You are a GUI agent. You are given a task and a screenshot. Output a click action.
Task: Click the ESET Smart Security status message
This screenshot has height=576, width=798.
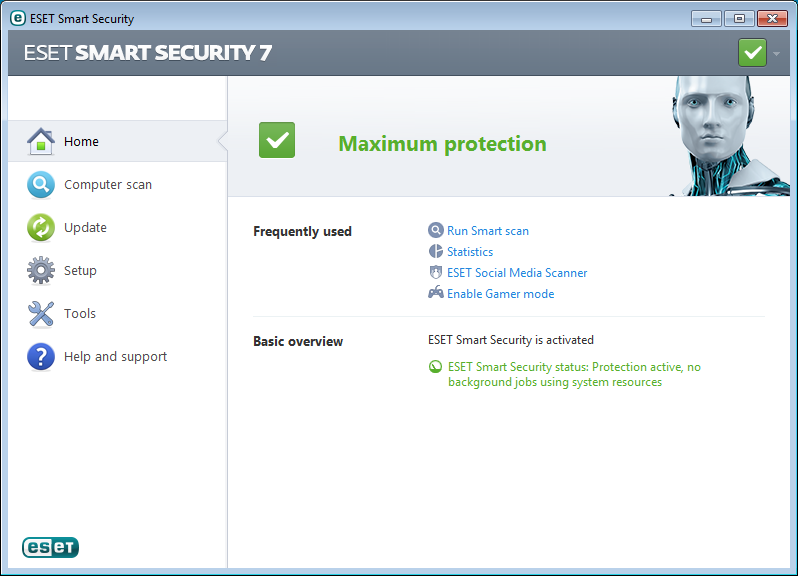[574, 374]
